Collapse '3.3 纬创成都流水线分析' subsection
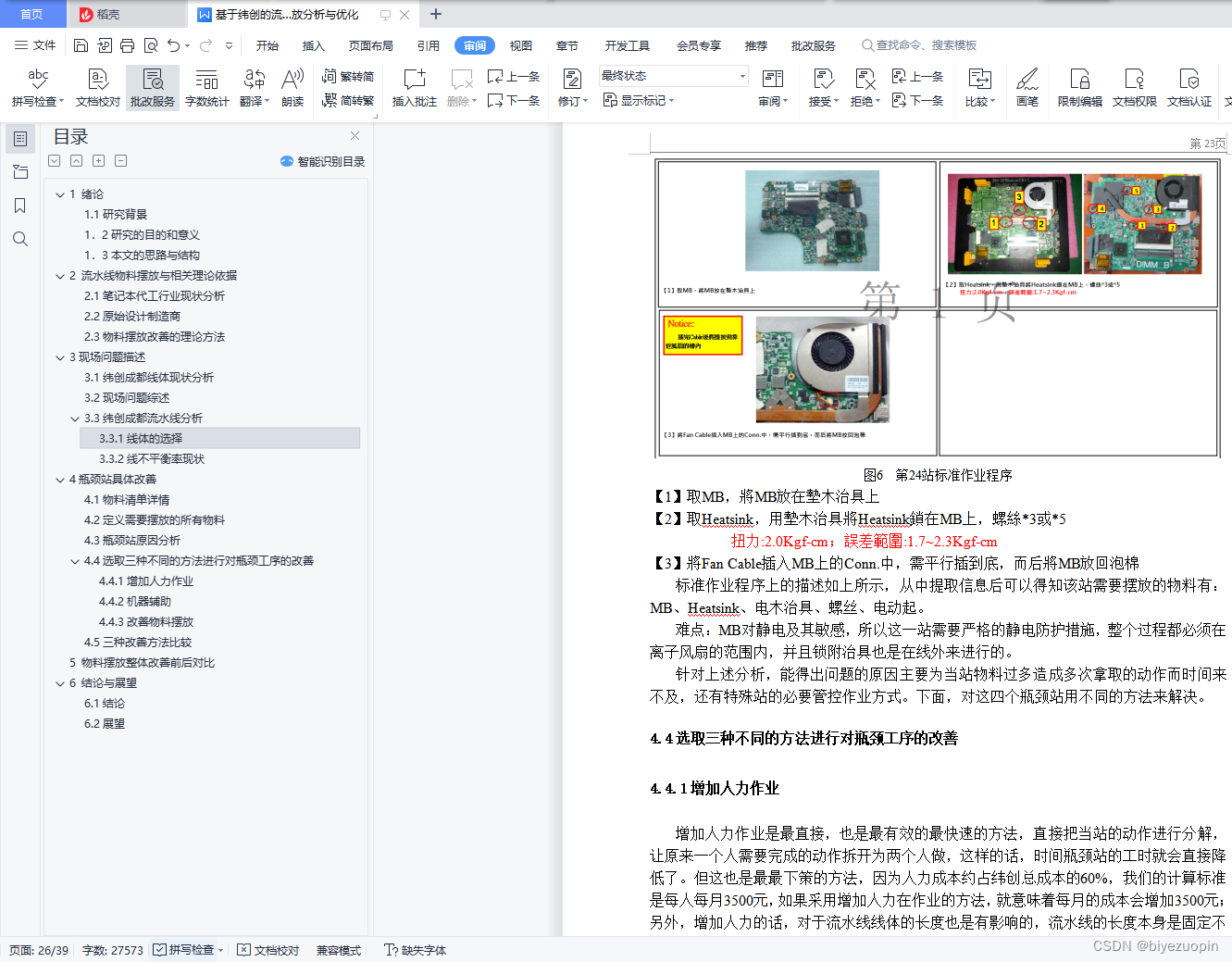The image size is (1232, 962). (75, 419)
